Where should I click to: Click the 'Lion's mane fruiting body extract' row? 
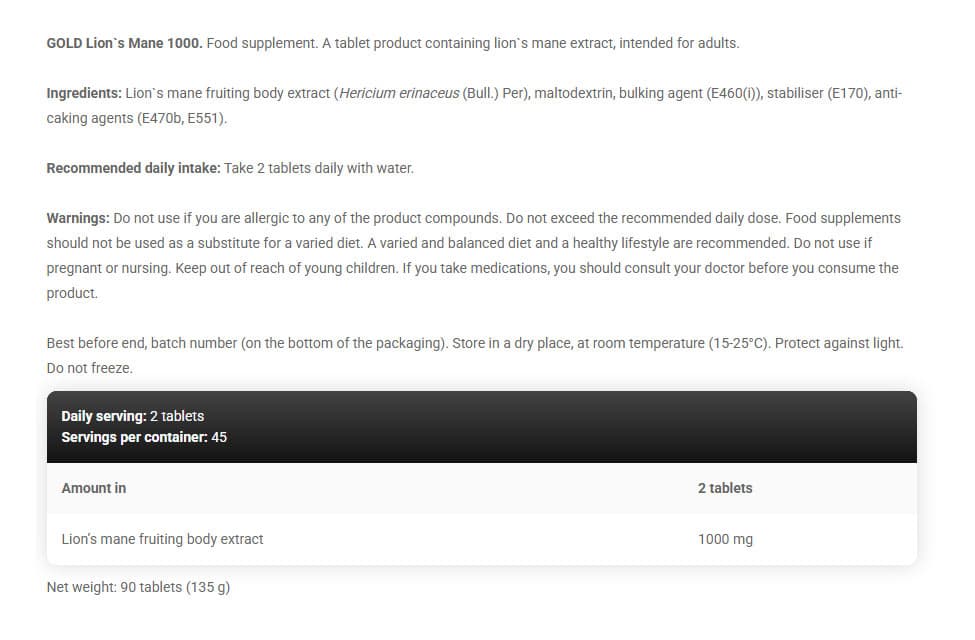482,539
